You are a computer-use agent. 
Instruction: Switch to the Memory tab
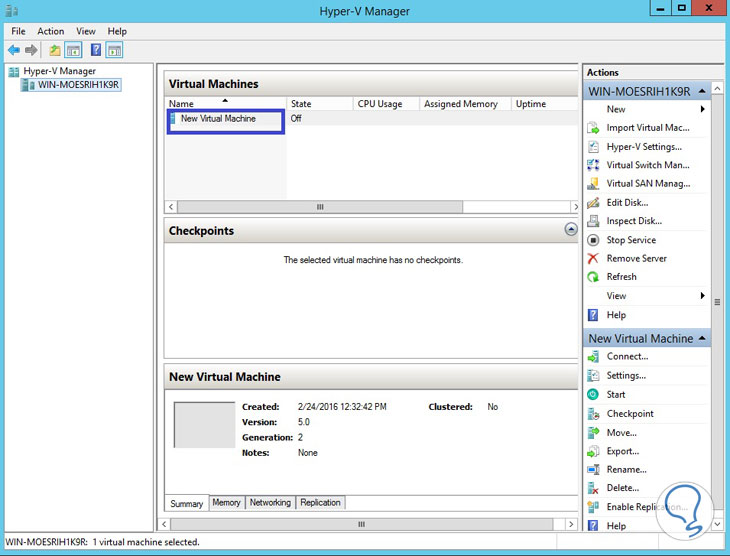point(226,502)
